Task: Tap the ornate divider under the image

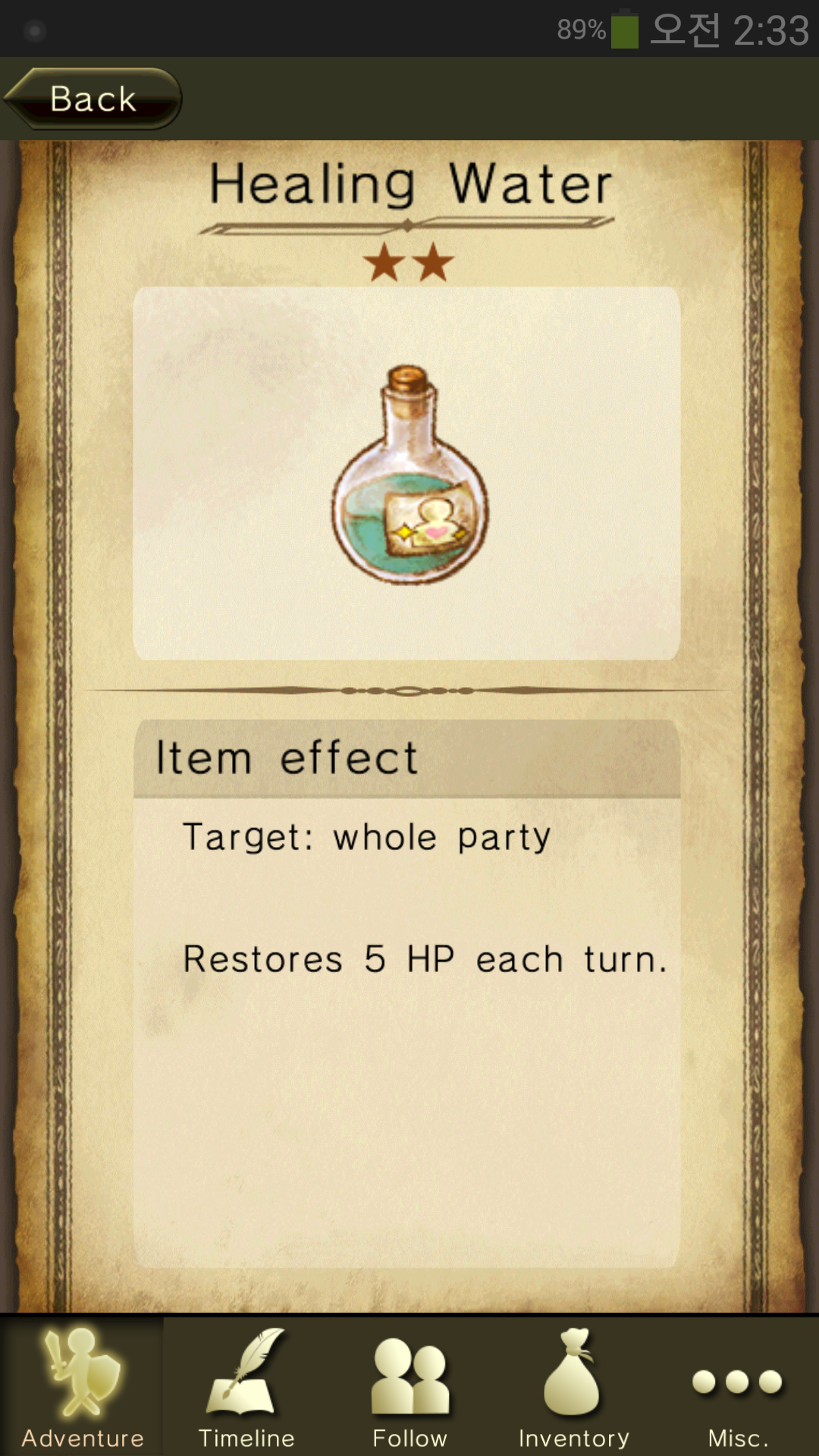Action: 408,690
